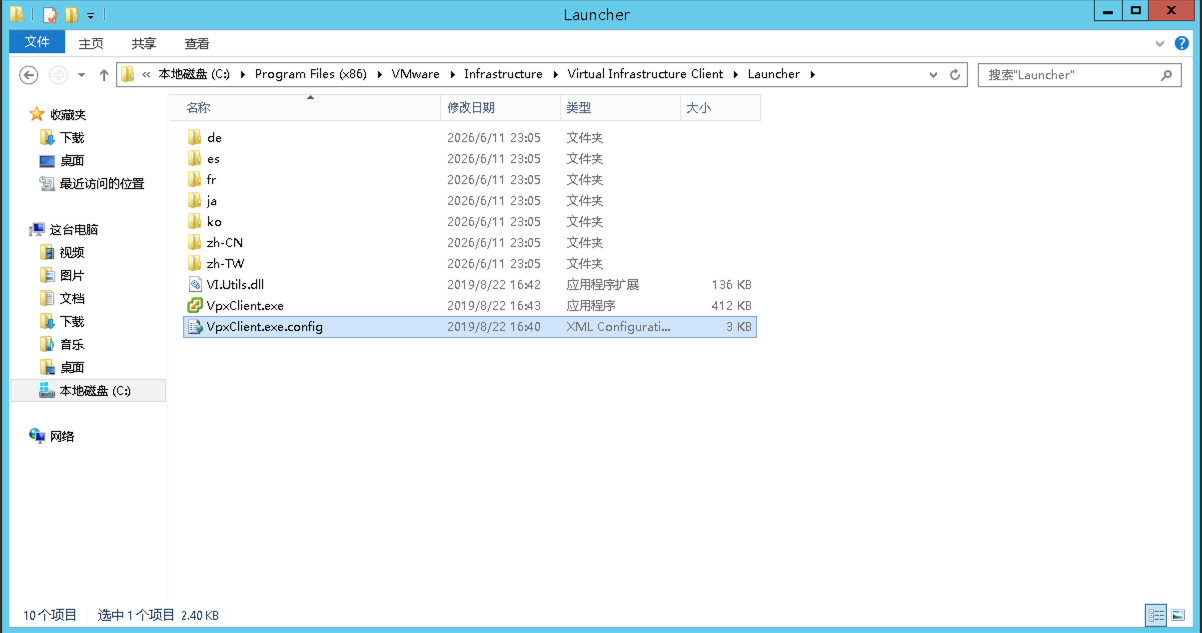Select the de folder icon

coord(195,137)
